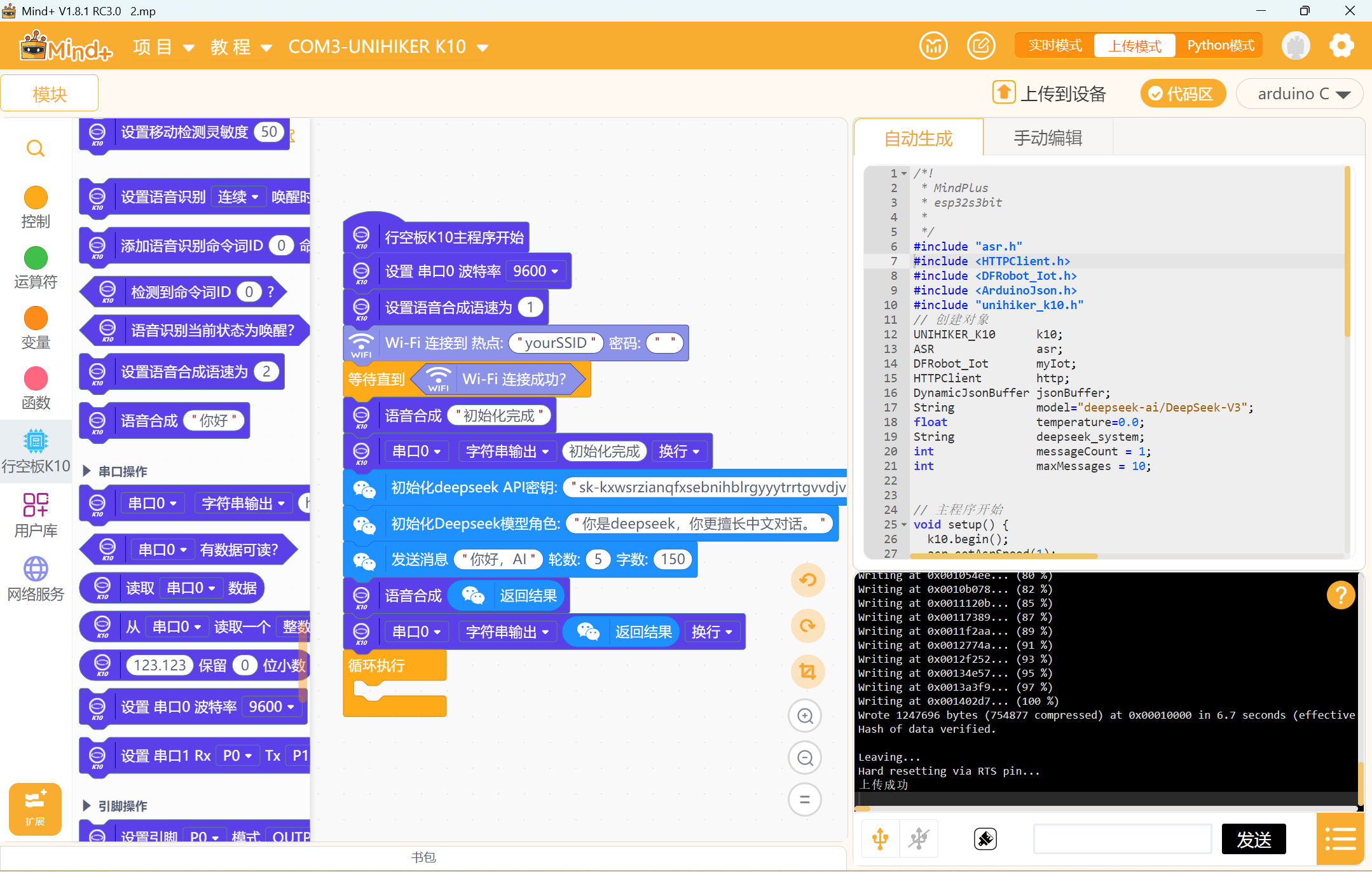
Task: Open the serial monitor help
Action: pyautogui.click(x=1341, y=595)
